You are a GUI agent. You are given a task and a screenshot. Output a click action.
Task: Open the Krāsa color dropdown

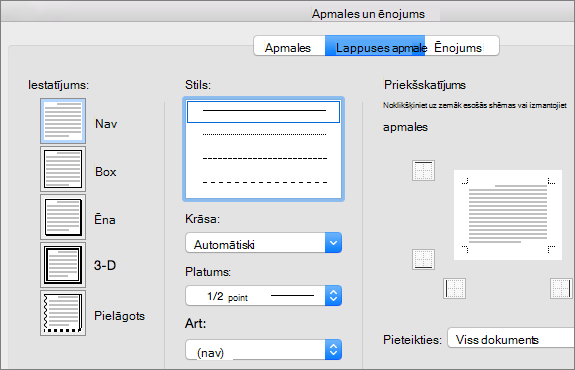(264, 243)
